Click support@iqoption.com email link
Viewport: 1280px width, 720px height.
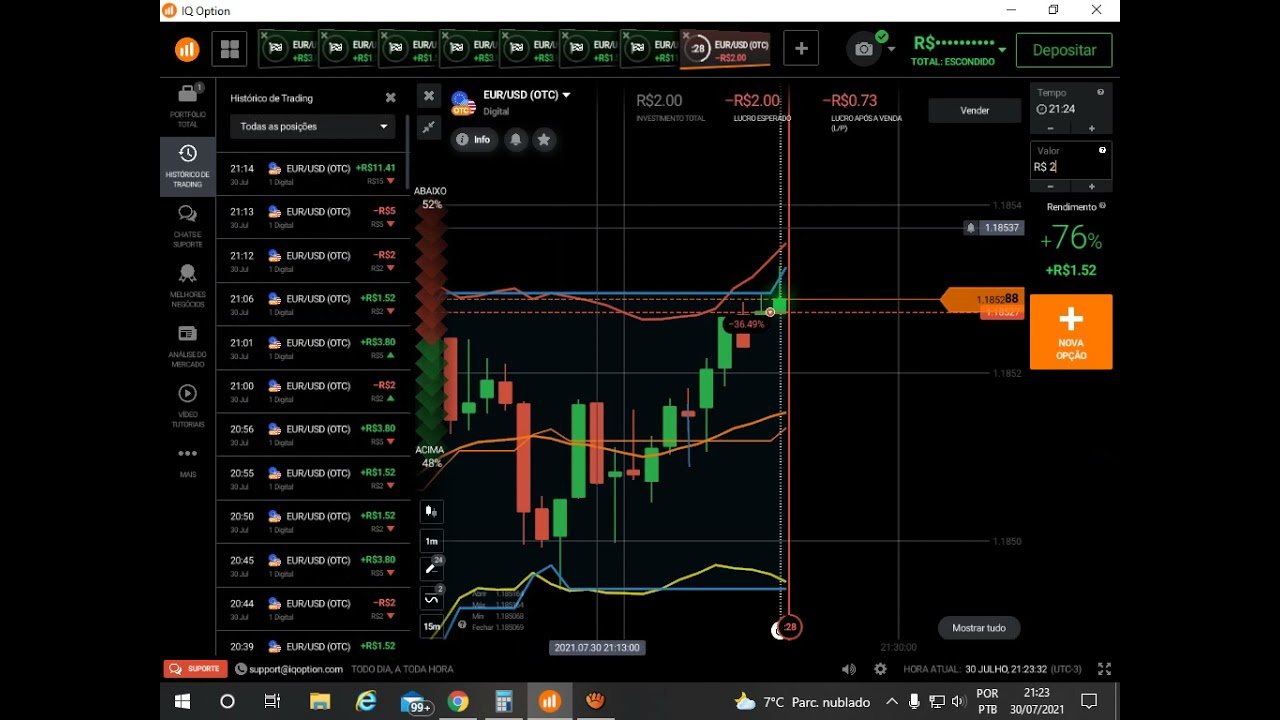coord(296,669)
